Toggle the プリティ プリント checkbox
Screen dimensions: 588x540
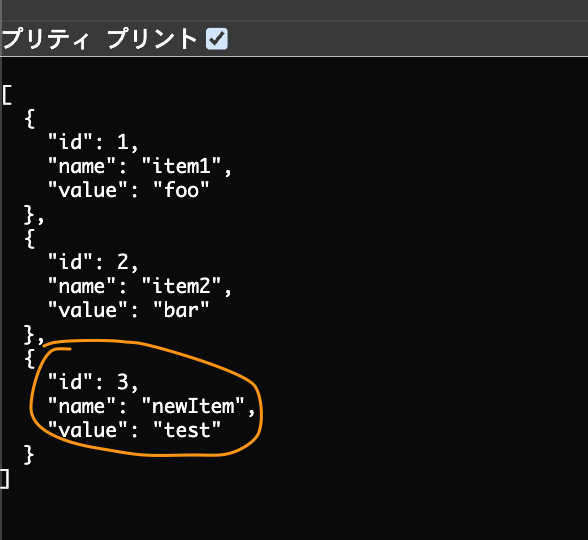(x=217, y=39)
